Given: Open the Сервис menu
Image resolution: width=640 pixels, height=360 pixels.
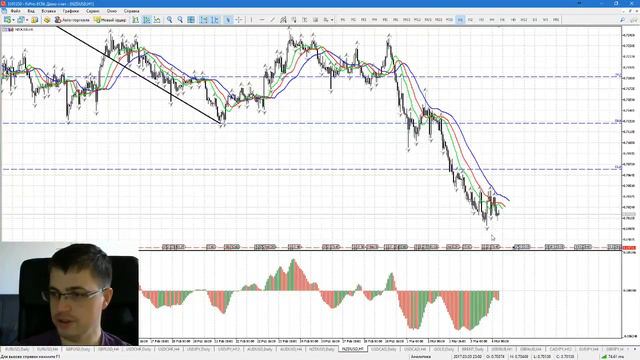Looking at the screenshot, I should tap(93, 11).
